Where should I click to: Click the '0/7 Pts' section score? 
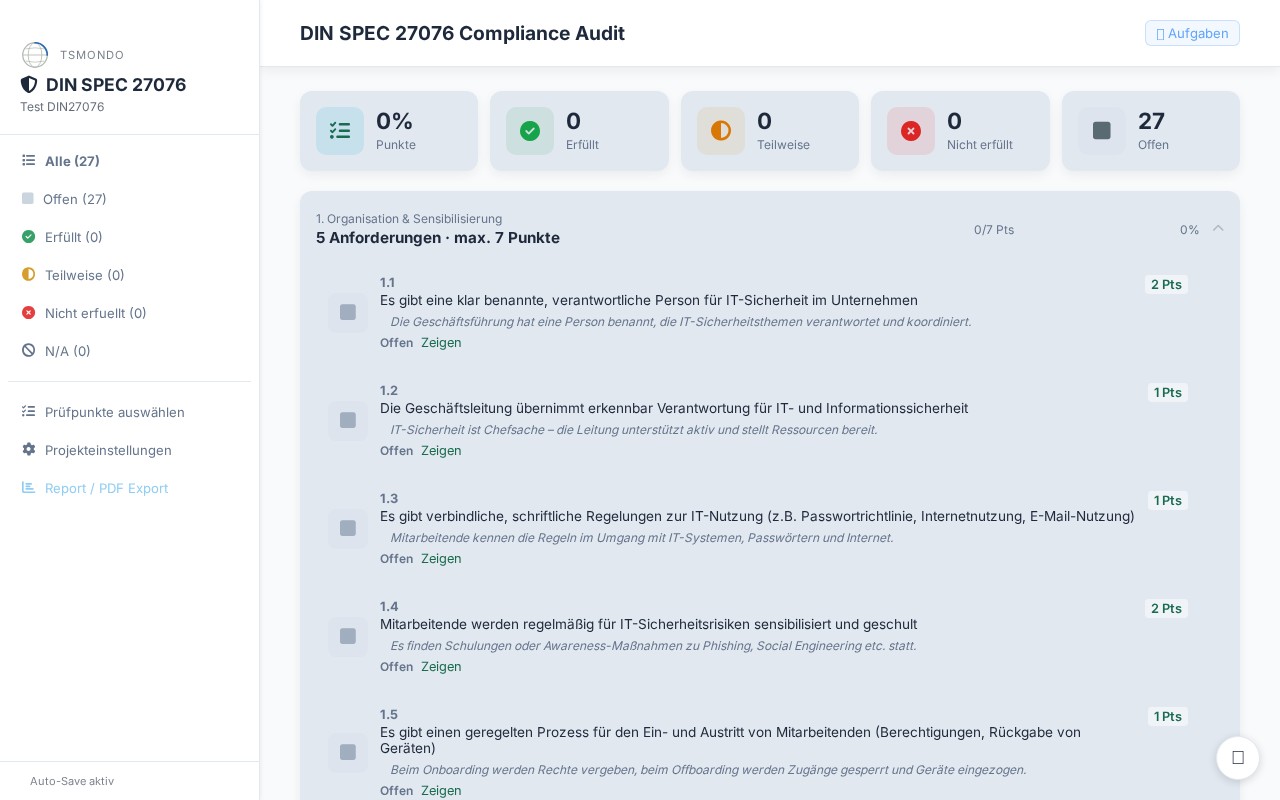tap(994, 230)
